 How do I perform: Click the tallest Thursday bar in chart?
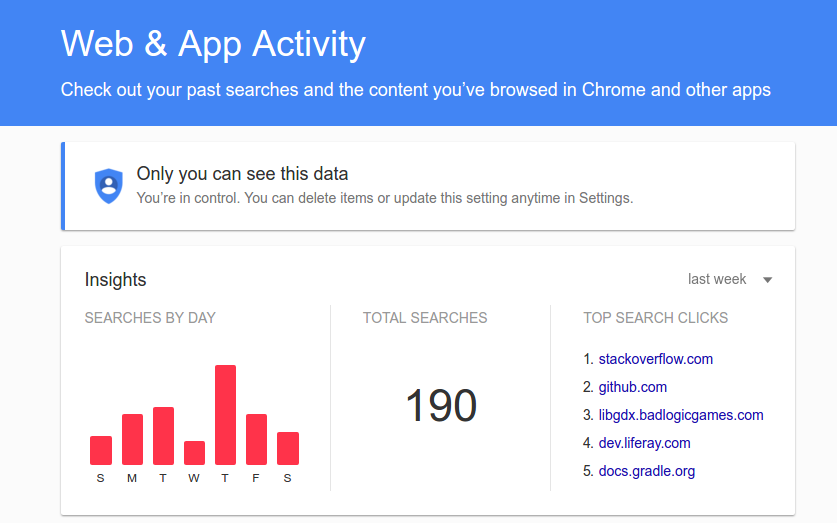[x=225, y=415]
